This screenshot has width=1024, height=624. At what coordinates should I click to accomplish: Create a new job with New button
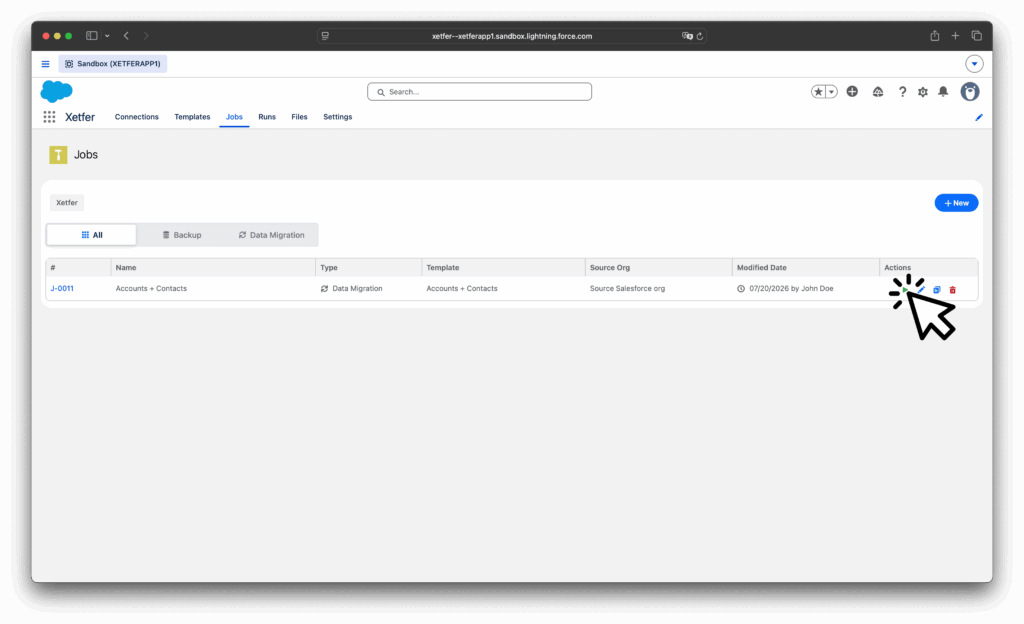pyautogui.click(x=956, y=203)
